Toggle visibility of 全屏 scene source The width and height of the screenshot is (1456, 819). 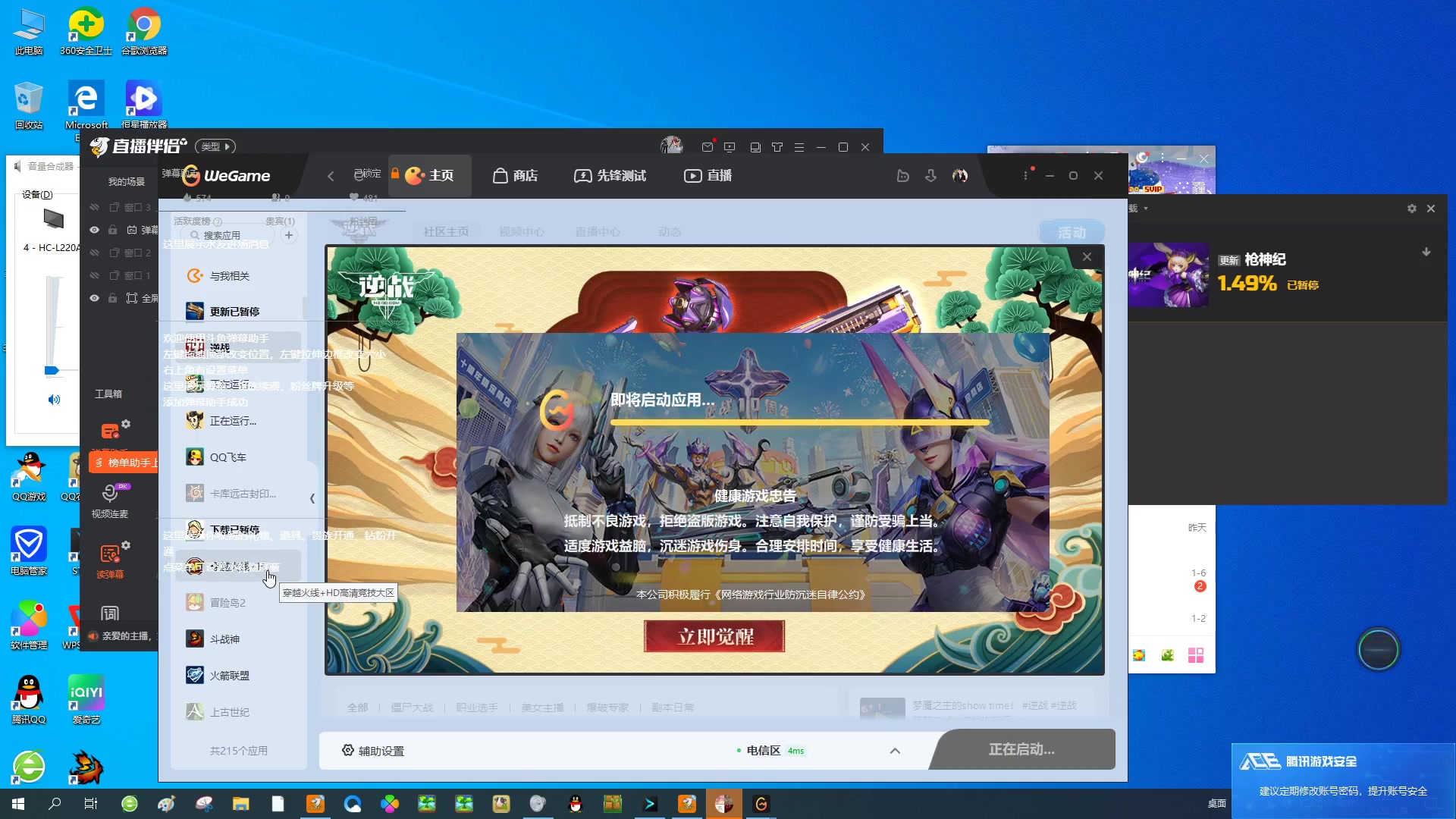pyautogui.click(x=95, y=298)
